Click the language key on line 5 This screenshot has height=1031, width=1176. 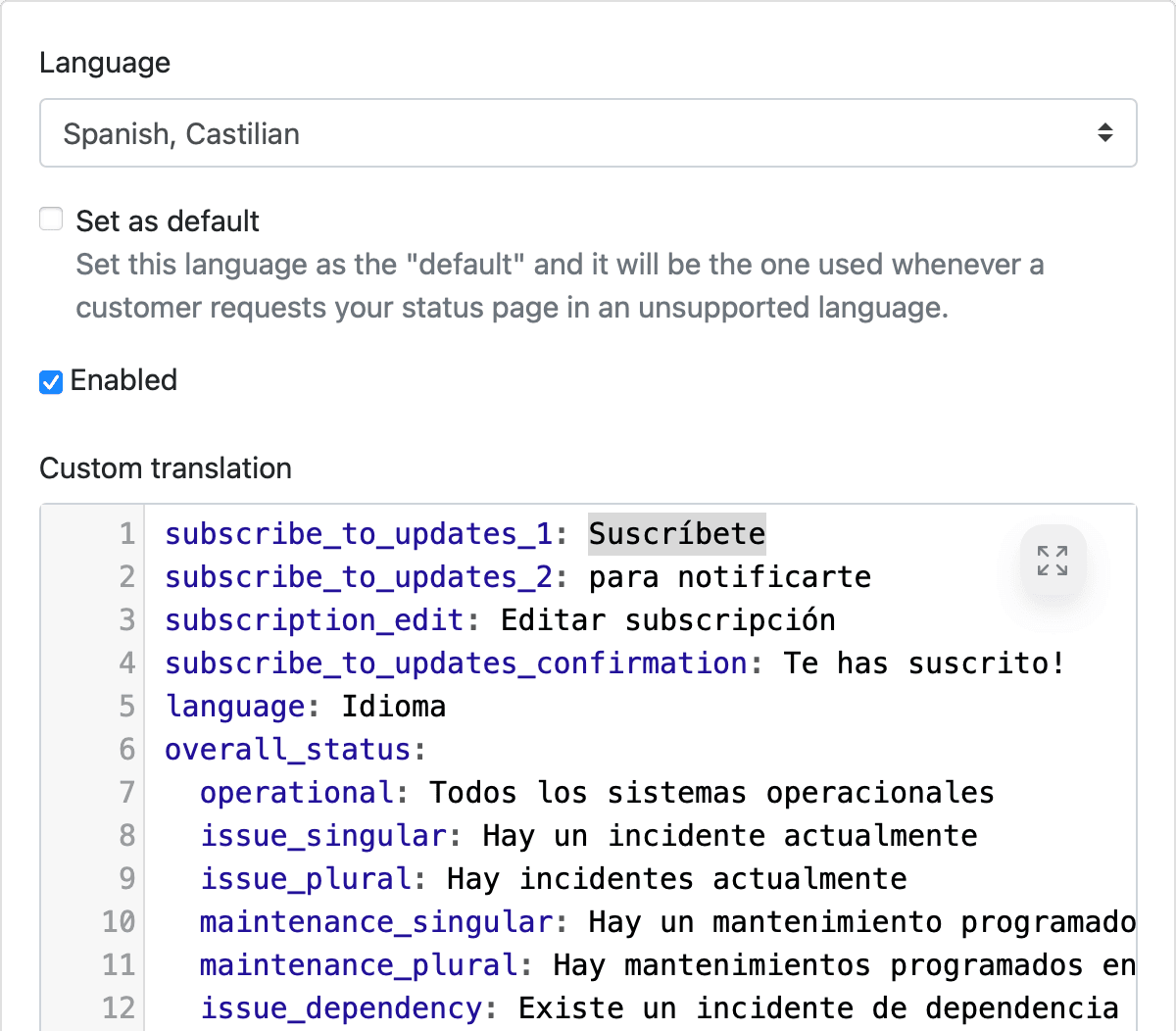coord(235,707)
